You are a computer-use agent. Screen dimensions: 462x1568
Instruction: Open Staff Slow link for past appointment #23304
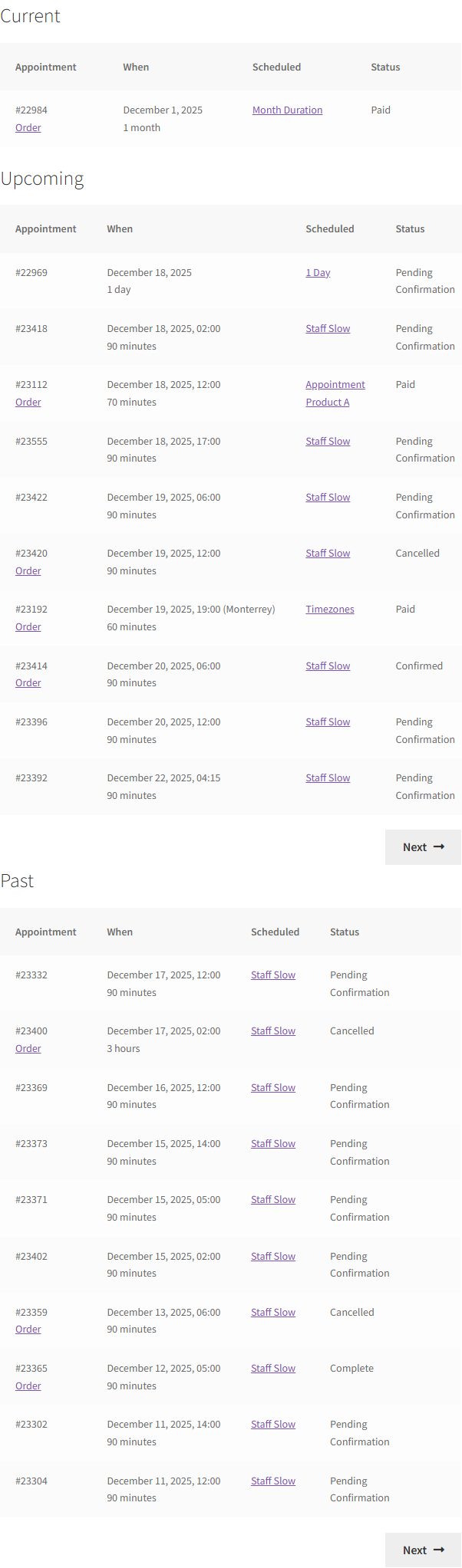pos(273,1481)
